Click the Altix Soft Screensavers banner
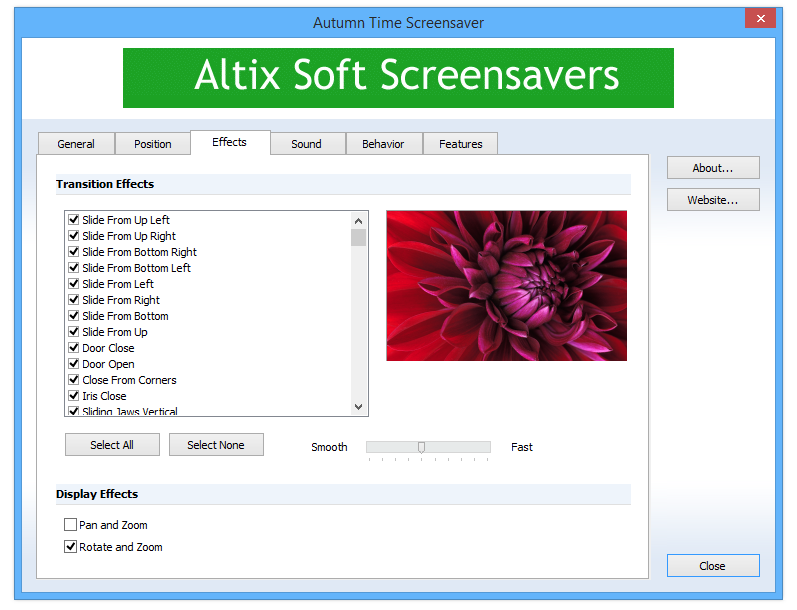The width and height of the screenshot is (797, 610). pyautogui.click(x=398, y=78)
